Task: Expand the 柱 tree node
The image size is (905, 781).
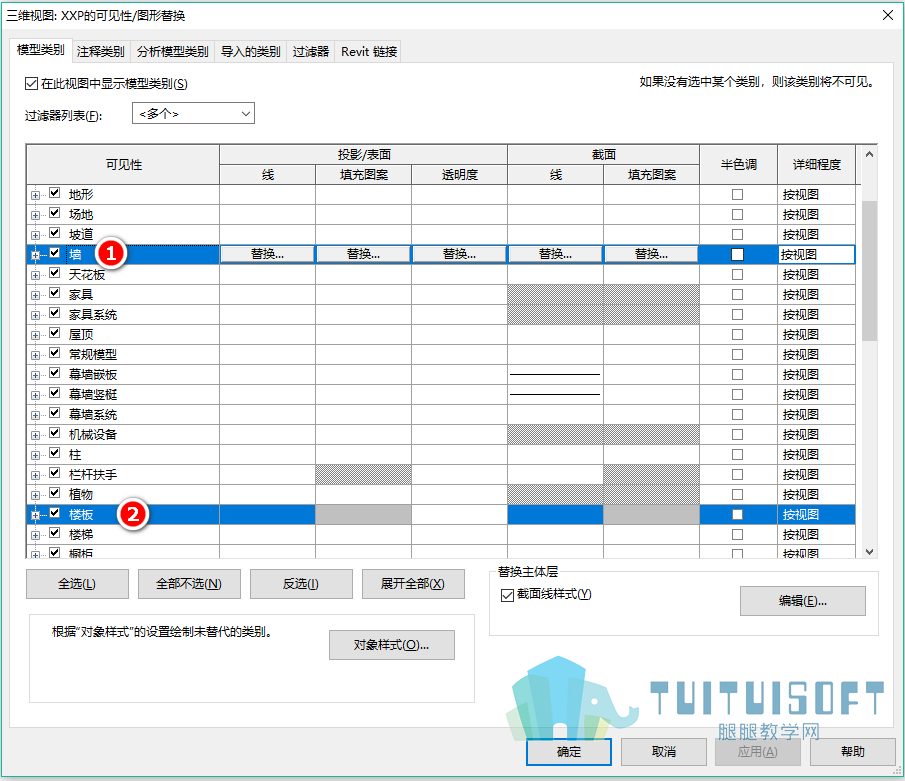Action: point(35,455)
